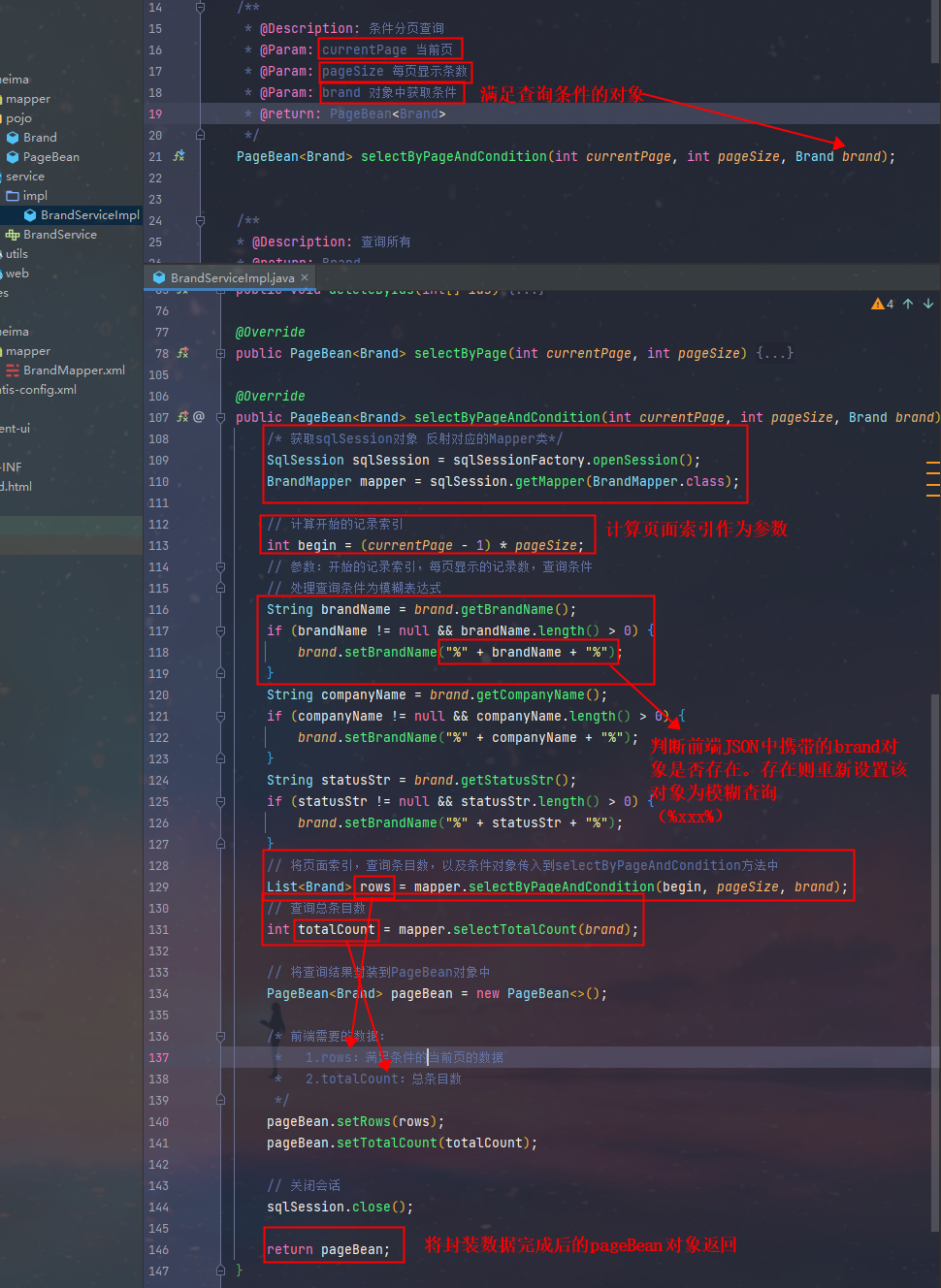
Task: Click line number 113 in the gutter
Action: pyautogui.click(x=158, y=545)
